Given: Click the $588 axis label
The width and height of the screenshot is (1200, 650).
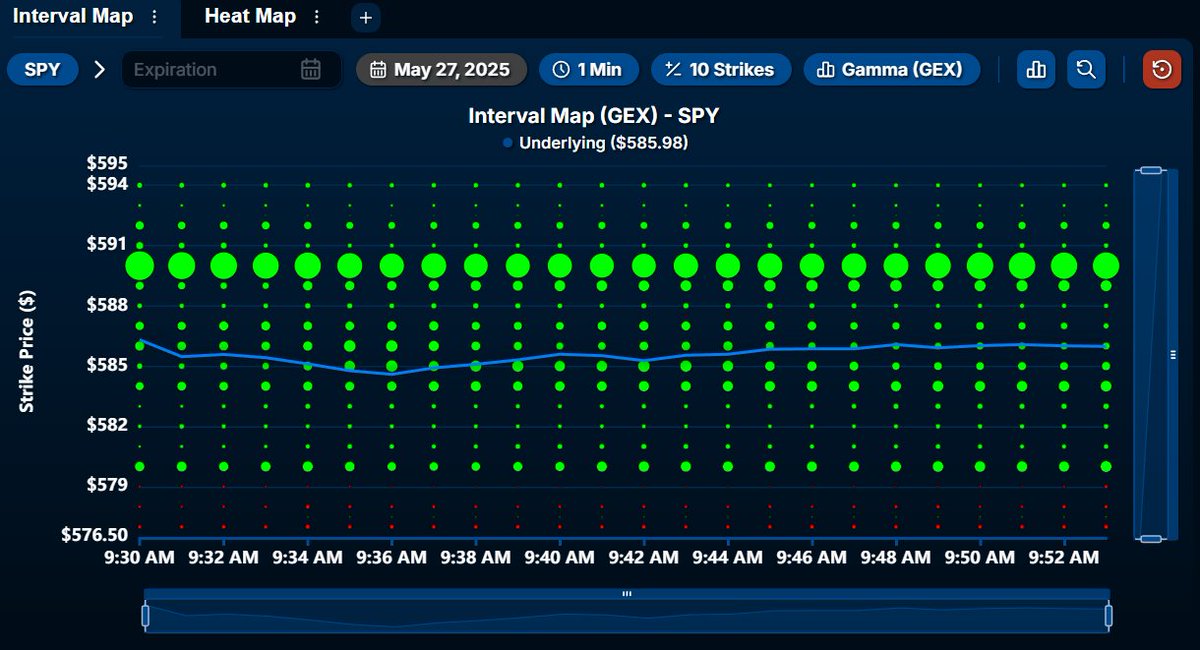Looking at the screenshot, I should pos(107,305).
